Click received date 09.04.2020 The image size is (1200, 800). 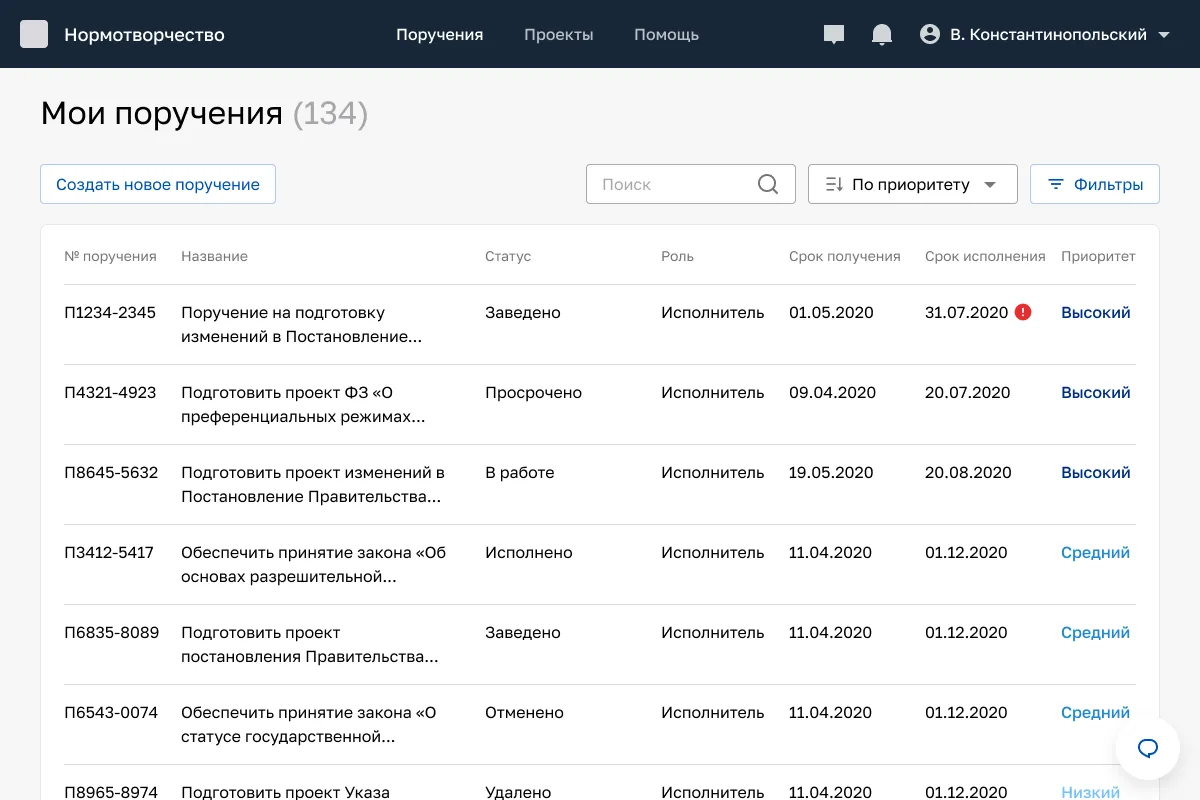coord(832,392)
